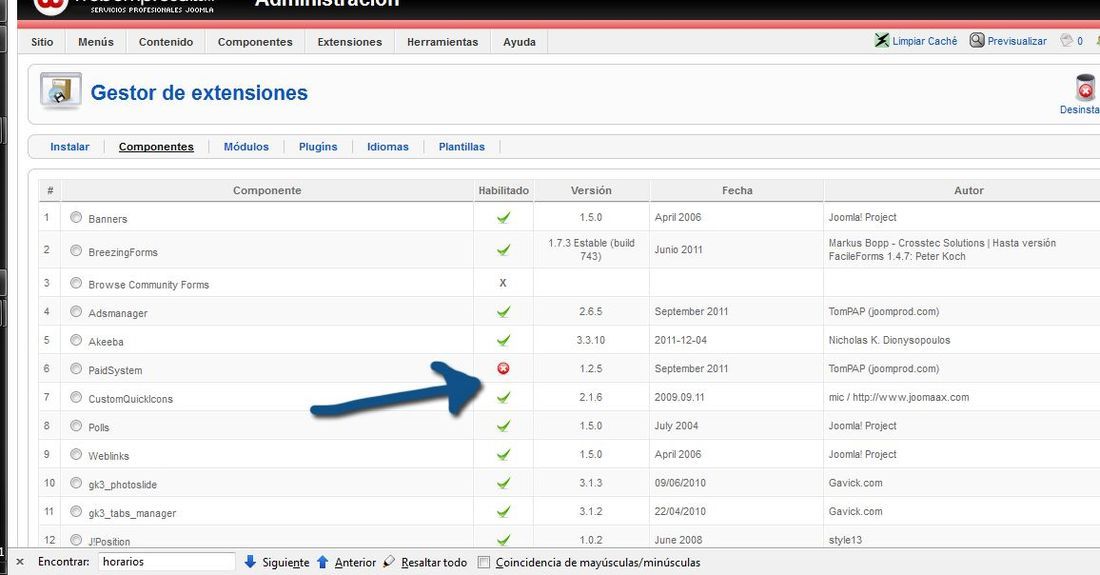The width and height of the screenshot is (1100, 575).
Task: Select the BreezingForms radio button
Action: 76,250
